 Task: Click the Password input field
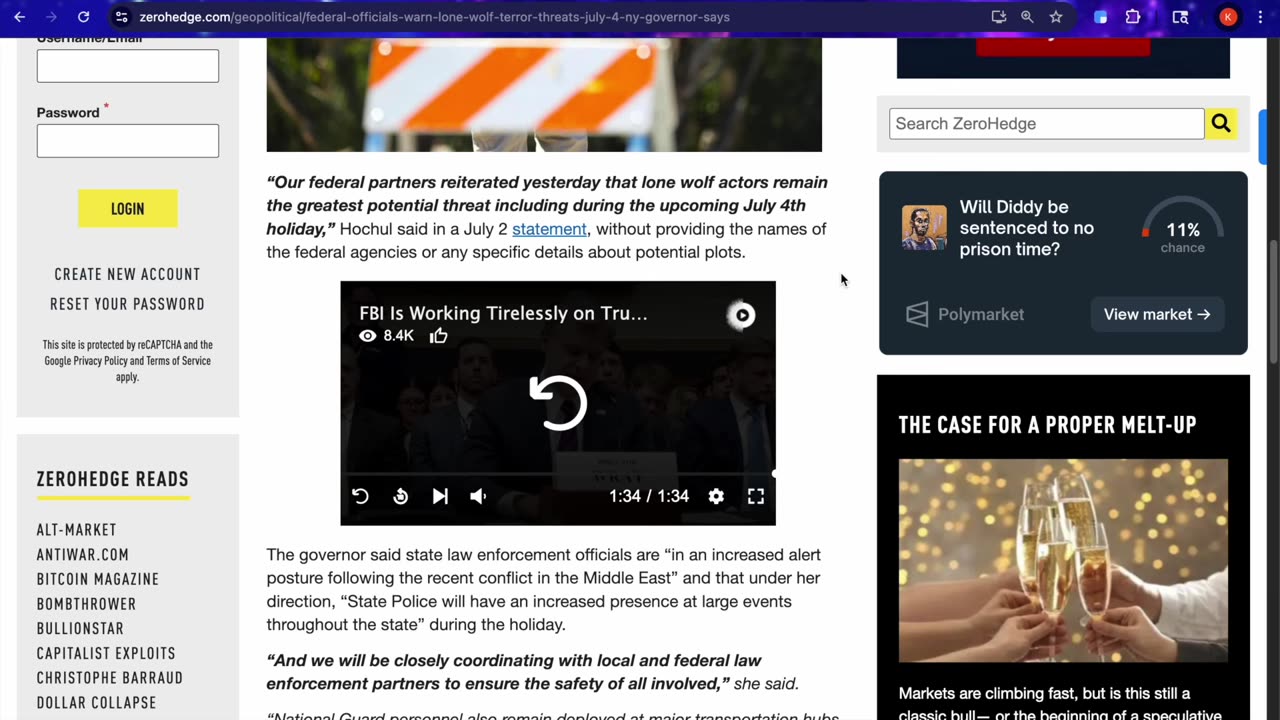tap(128, 141)
